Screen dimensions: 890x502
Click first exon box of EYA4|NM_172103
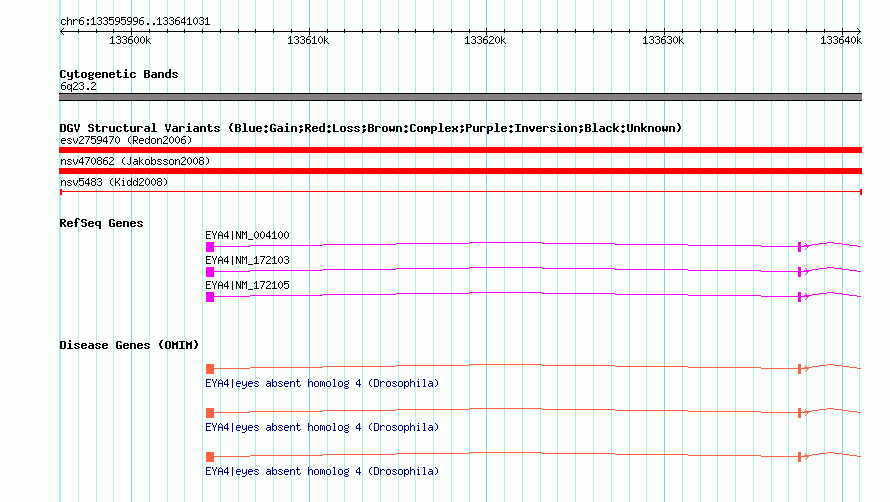coord(210,272)
